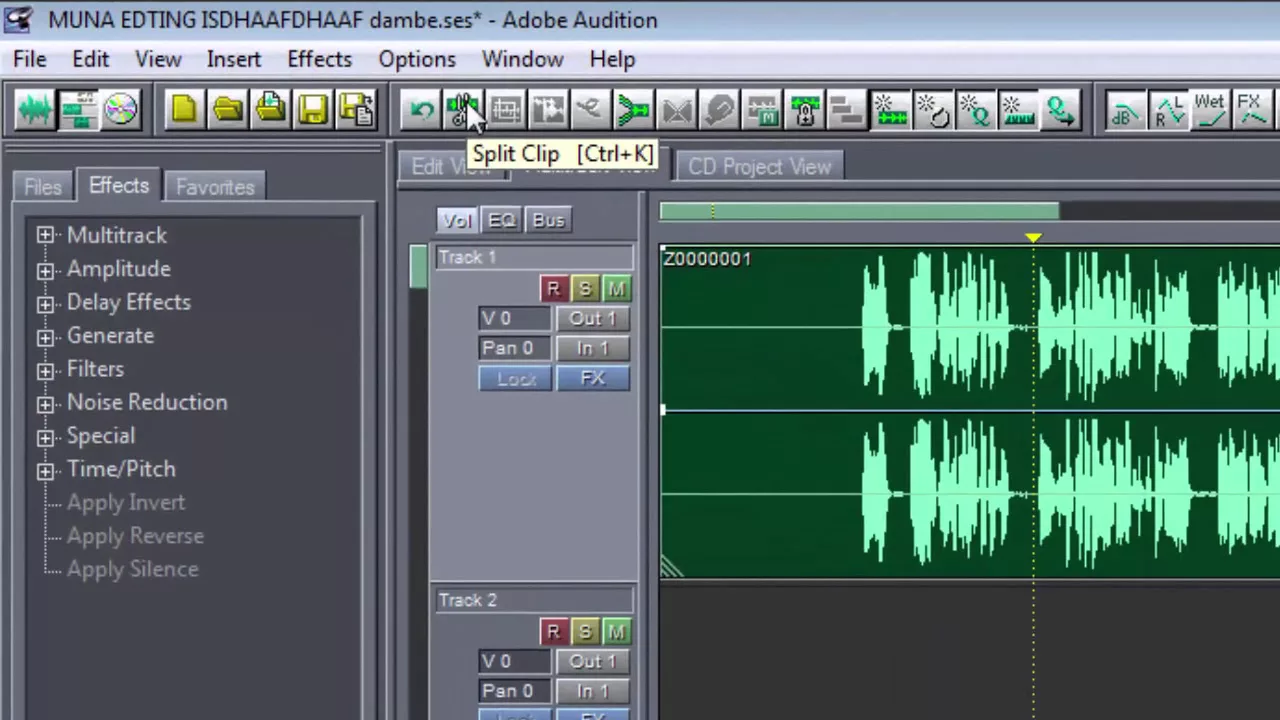This screenshot has height=720, width=1280.
Task: Click the green Q with arrow icon
Action: [x=1060, y=110]
